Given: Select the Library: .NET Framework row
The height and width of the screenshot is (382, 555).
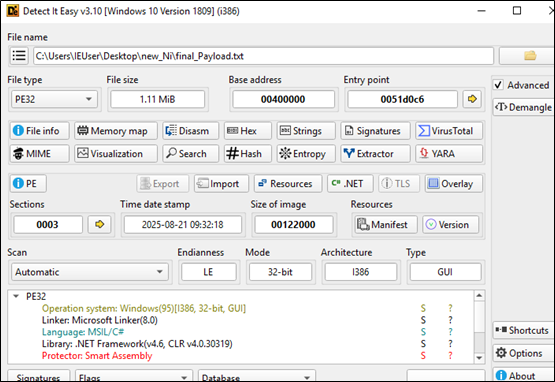Looking at the screenshot, I should tap(241, 344).
